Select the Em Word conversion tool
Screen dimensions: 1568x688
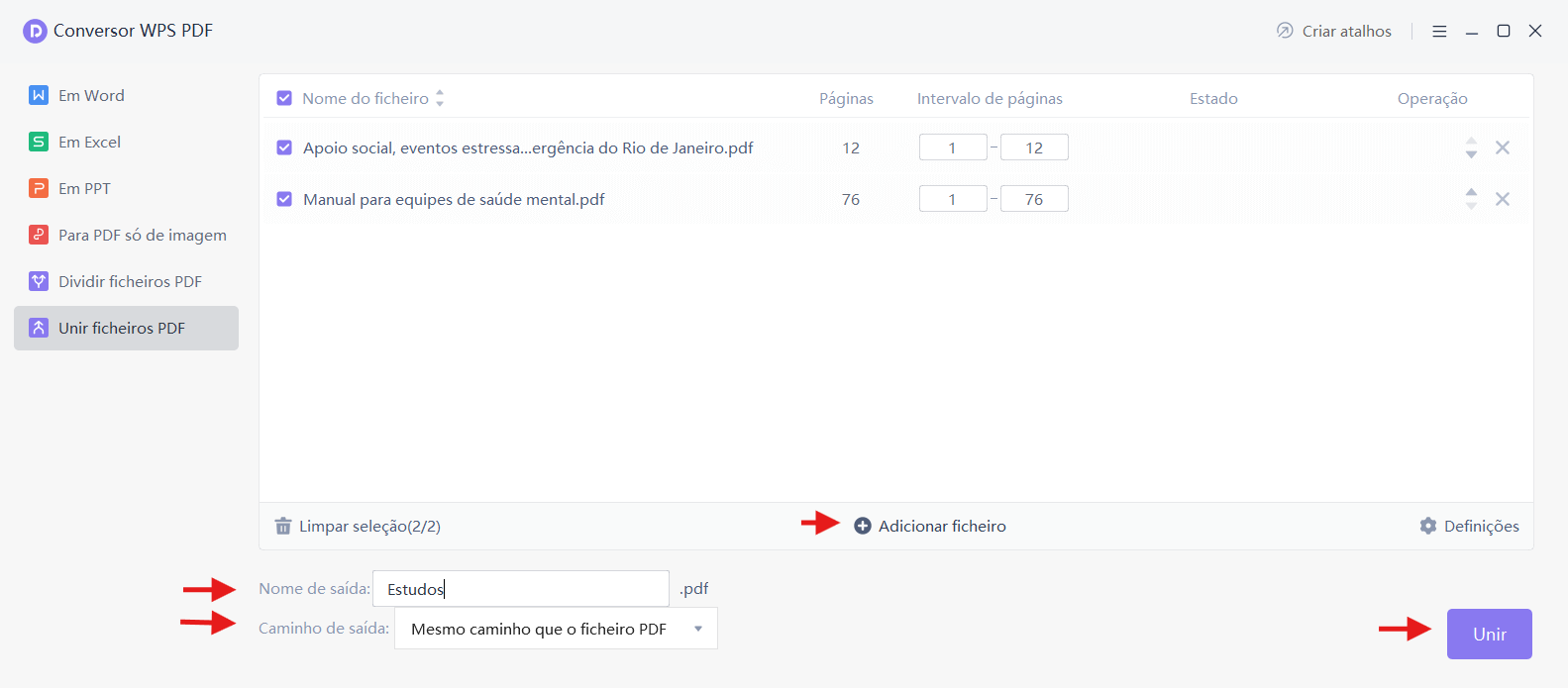coord(89,95)
